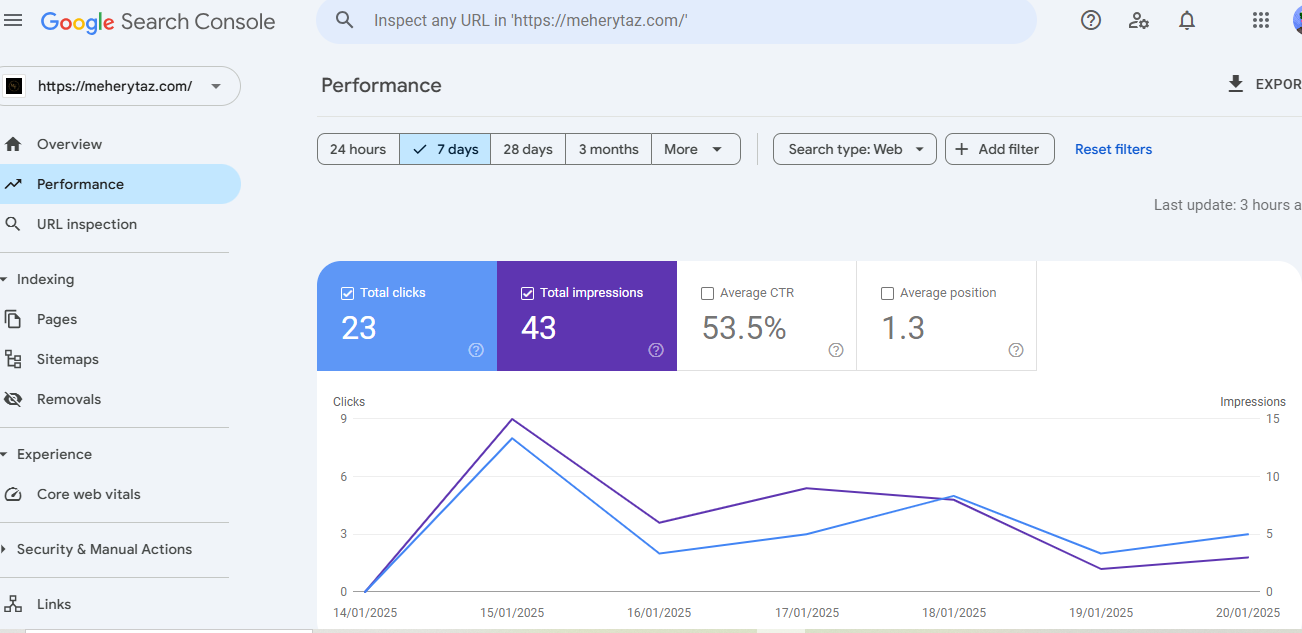The height and width of the screenshot is (633, 1302).
Task: Select the 3 months date range
Action: tap(608, 149)
